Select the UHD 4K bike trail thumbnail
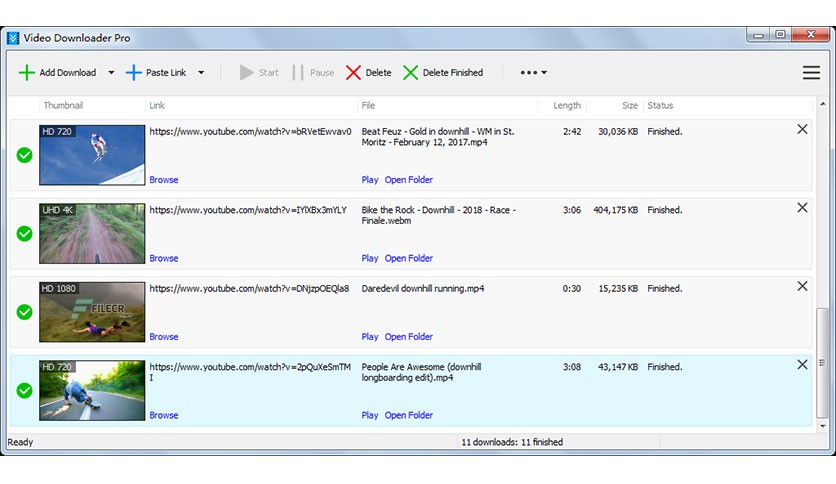This screenshot has height=484, width=836. (92, 233)
